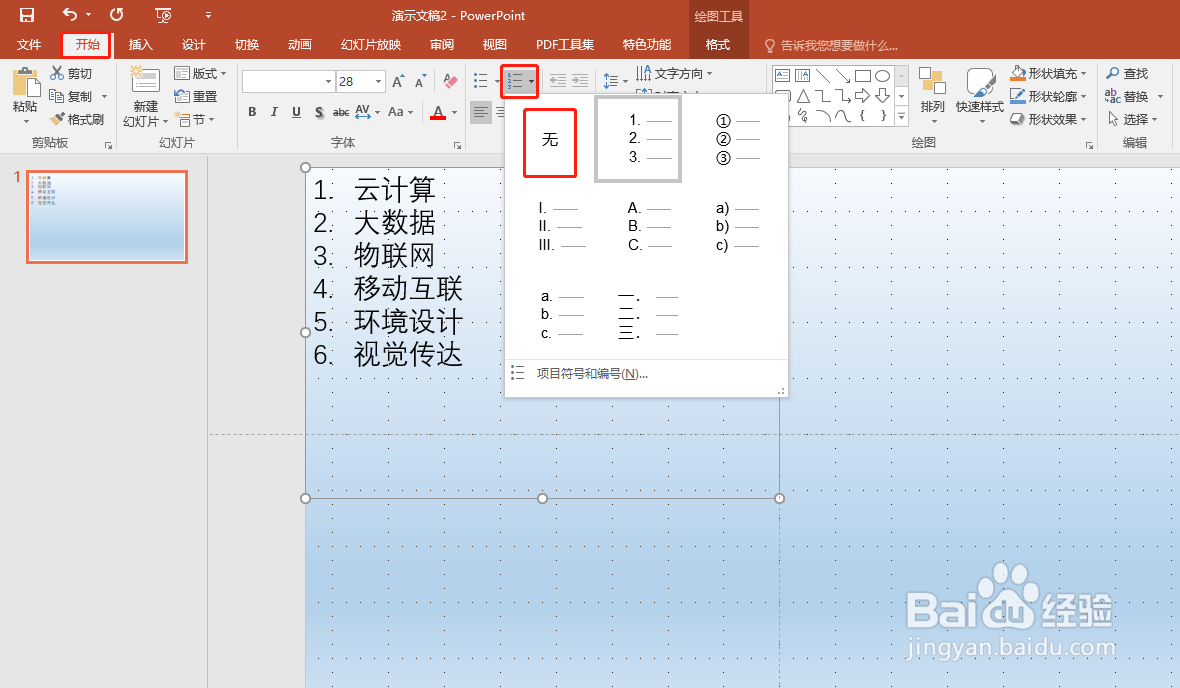Toggle italic formatting
This screenshot has height=688, width=1180.
click(274, 112)
